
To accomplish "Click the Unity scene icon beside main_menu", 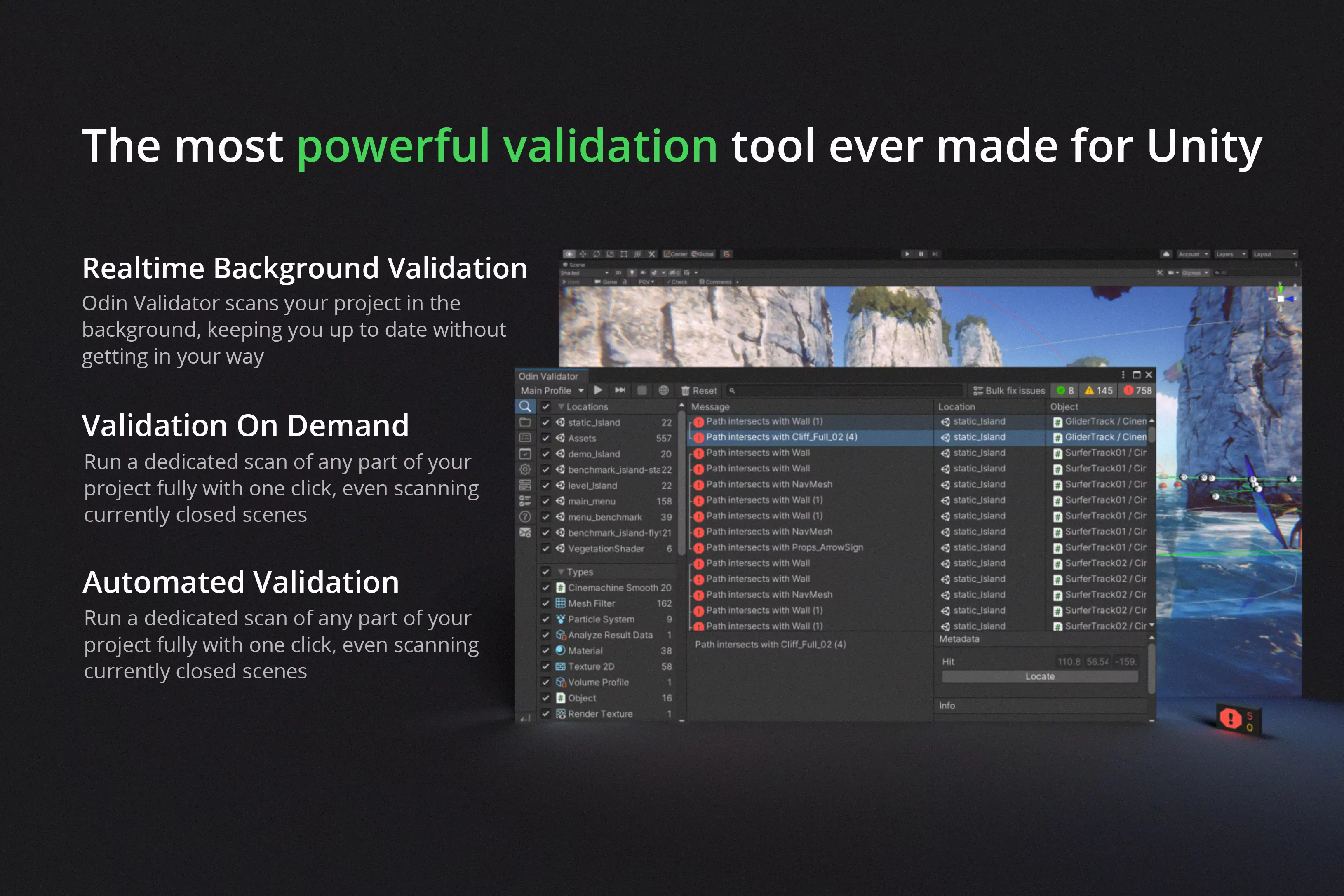I will [560, 501].
